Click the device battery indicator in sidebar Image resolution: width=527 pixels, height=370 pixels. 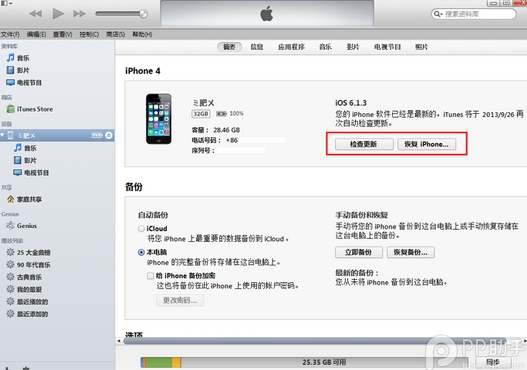tap(97, 135)
